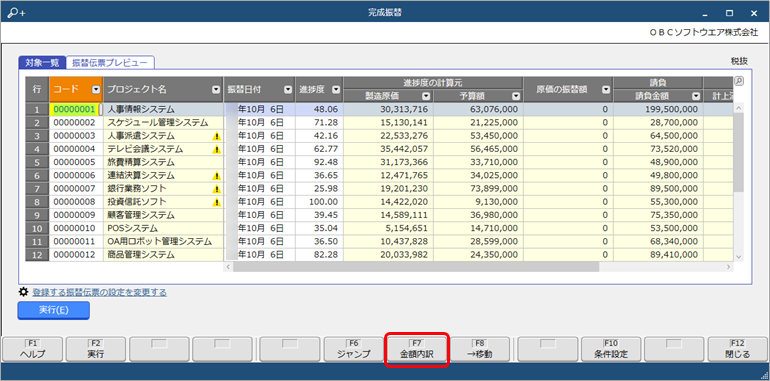Viewport: 770px width, 381px height.
Task: Open the 原価の振替額 column filter dropdown
Action: point(606,89)
